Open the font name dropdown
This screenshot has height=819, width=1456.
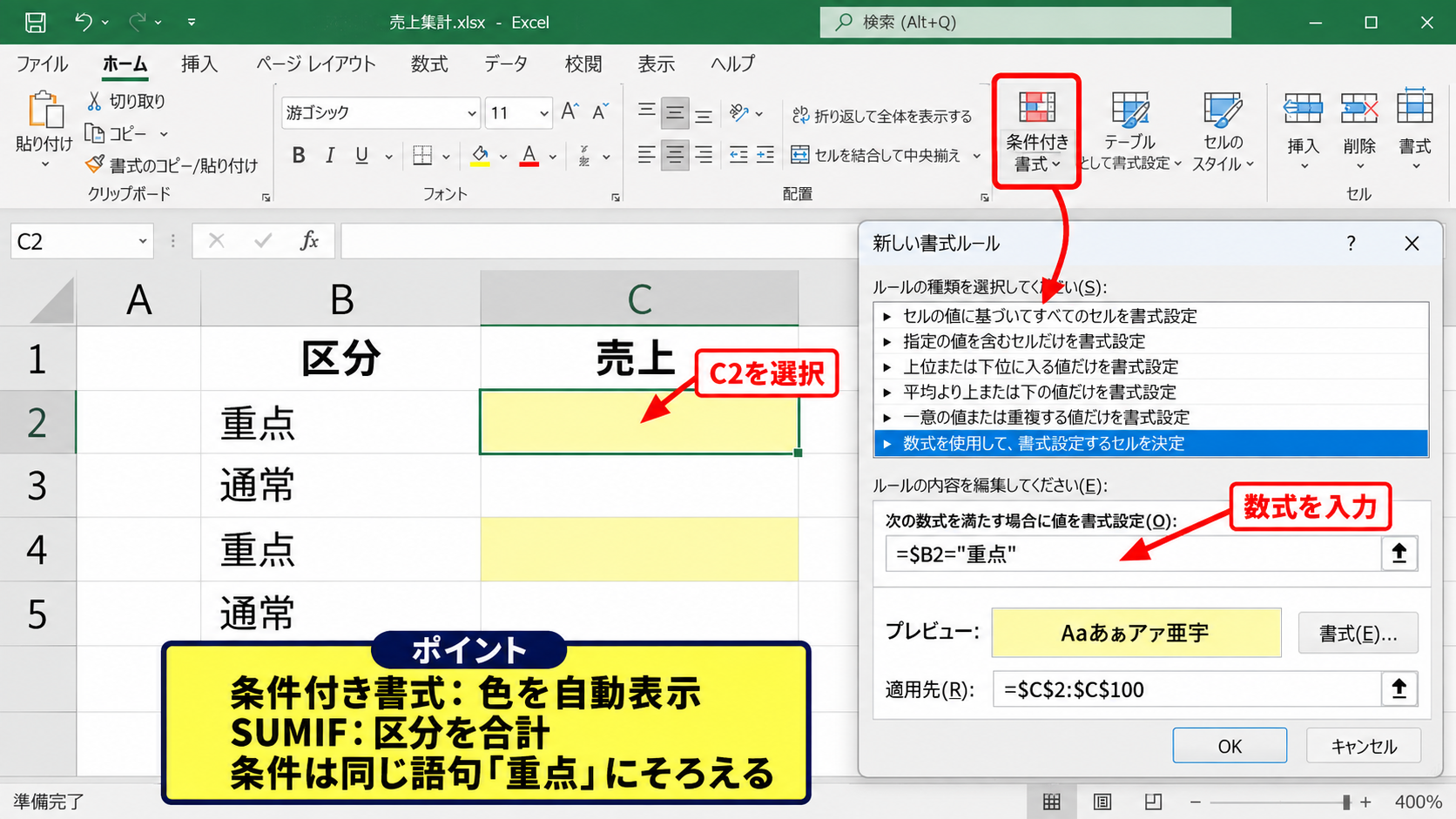pos(471,113)
